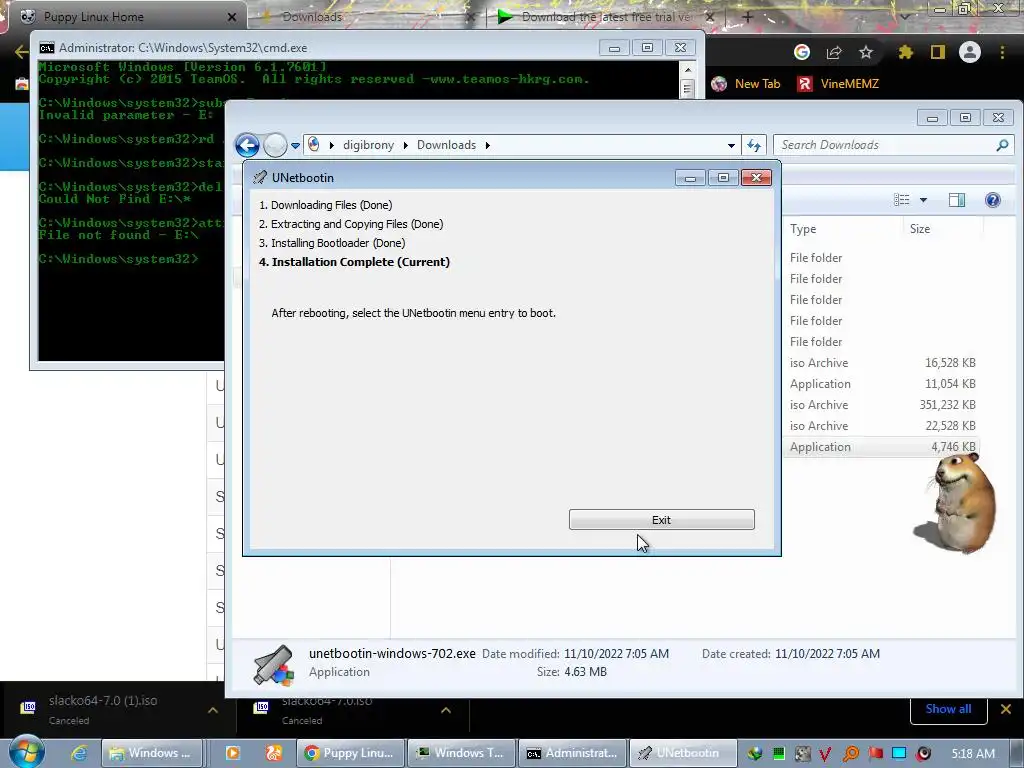Open Chrome tab search chevron
This screenshot has height=768, width=1024.
coord(904,17)
